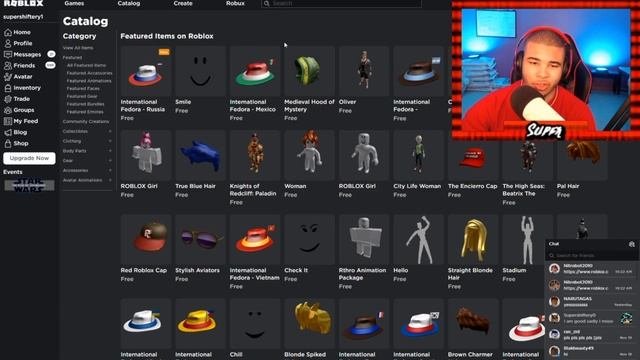Open the Woman bundle thumbnail
640x360 pixels.
[309, 155]
